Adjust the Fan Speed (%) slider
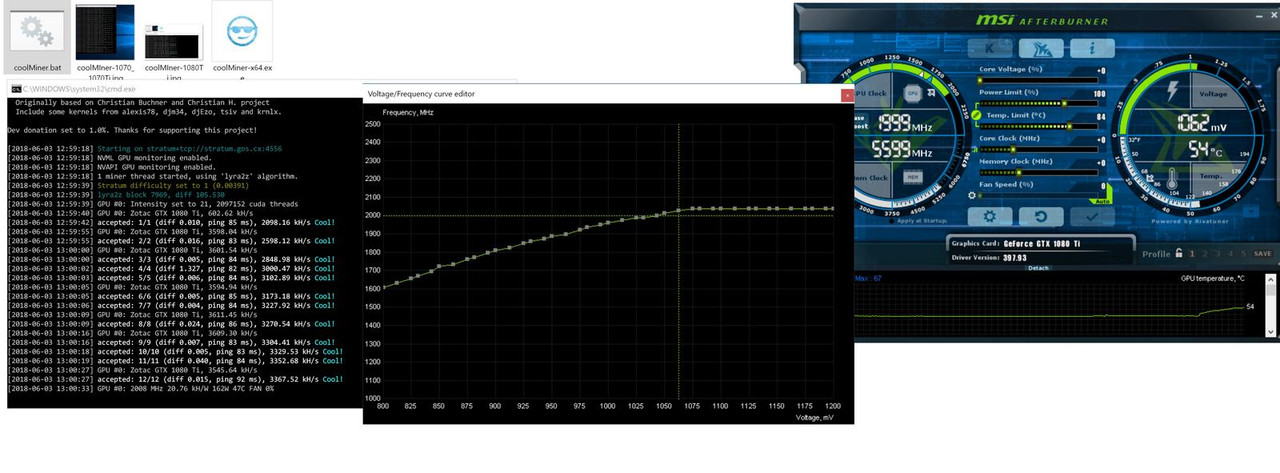The height and width of the screenshot is (473, 1280). coord(1038,195)
